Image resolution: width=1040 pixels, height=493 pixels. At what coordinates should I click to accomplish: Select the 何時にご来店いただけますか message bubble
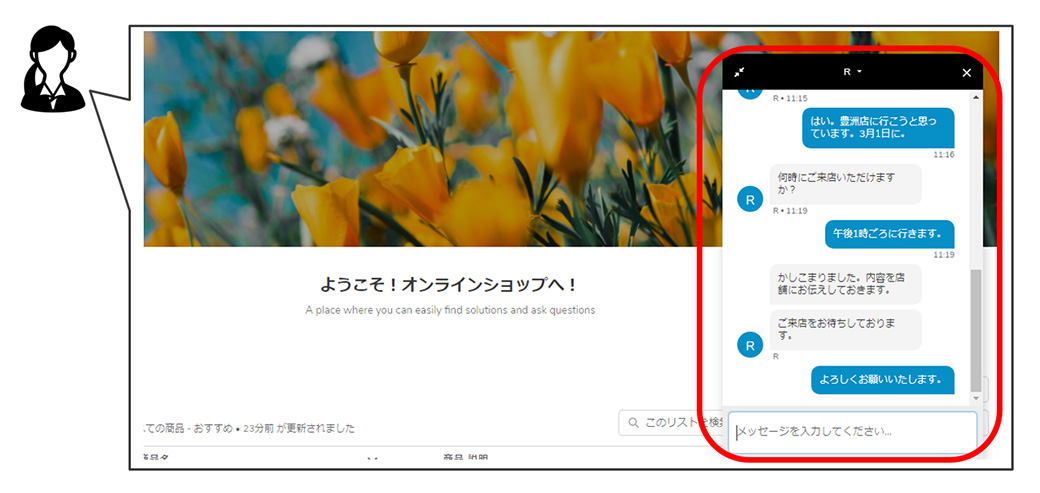[x=845, y=184]
